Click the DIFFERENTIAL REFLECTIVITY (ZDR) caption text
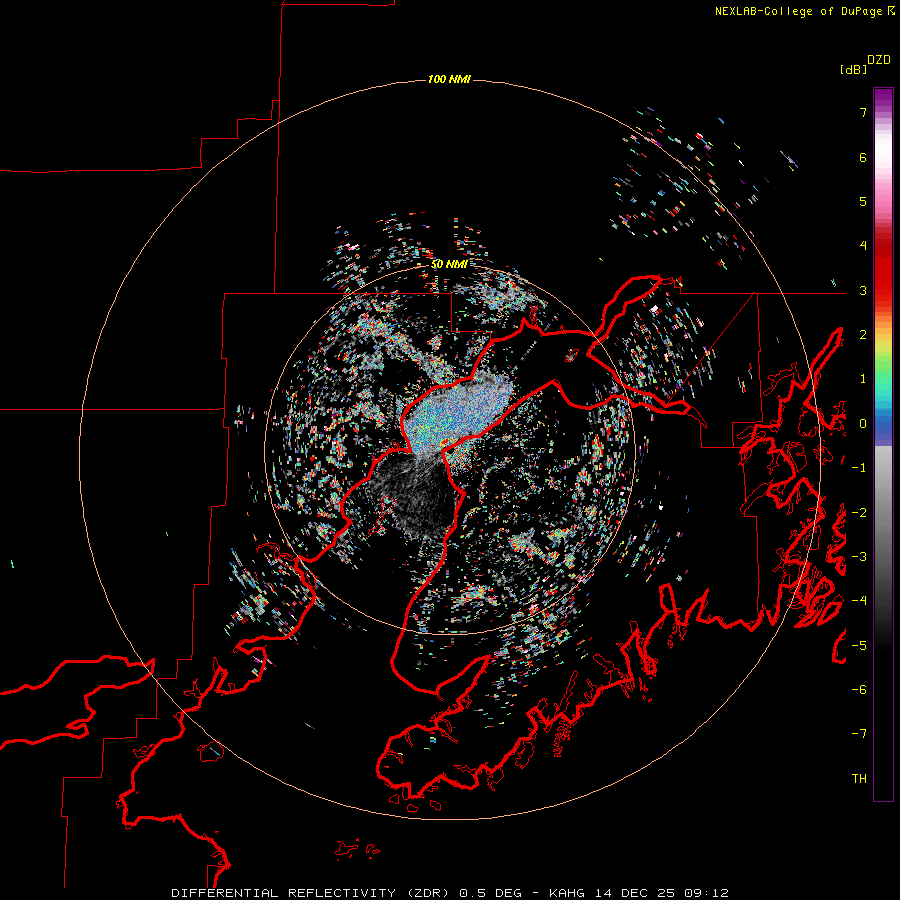The width and height of the screenshot is (900, 900). (312, 893)
